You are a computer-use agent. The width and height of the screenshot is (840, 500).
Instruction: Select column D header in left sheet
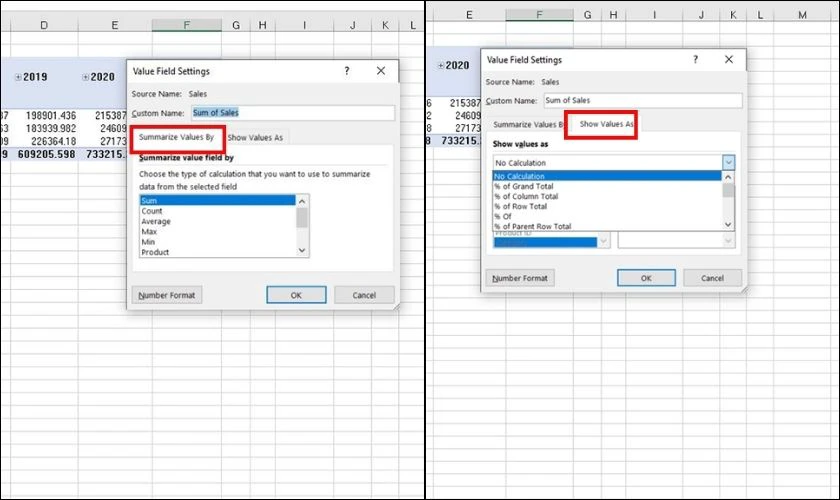44,25
